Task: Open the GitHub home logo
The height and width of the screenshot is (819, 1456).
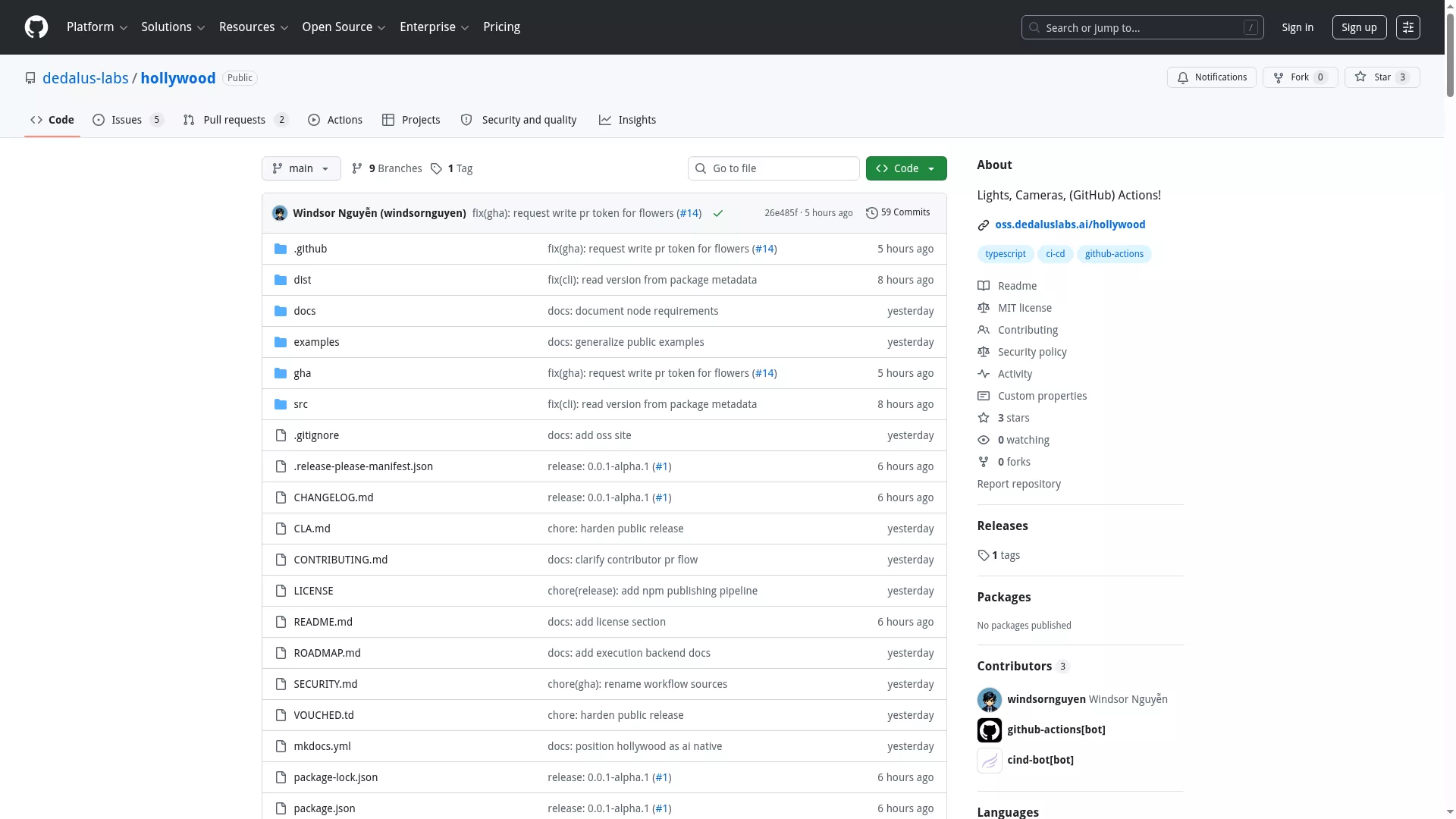Action: pyautogui.click(x=36, y=27)
